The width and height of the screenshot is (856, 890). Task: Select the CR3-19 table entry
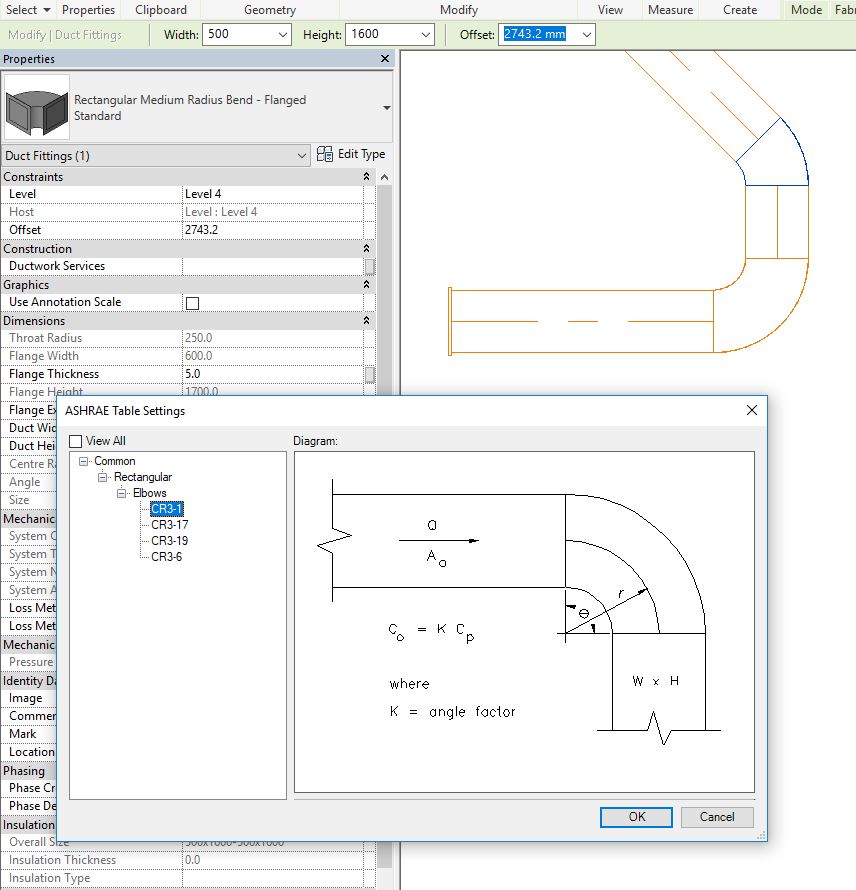click(x=170, y=540)
